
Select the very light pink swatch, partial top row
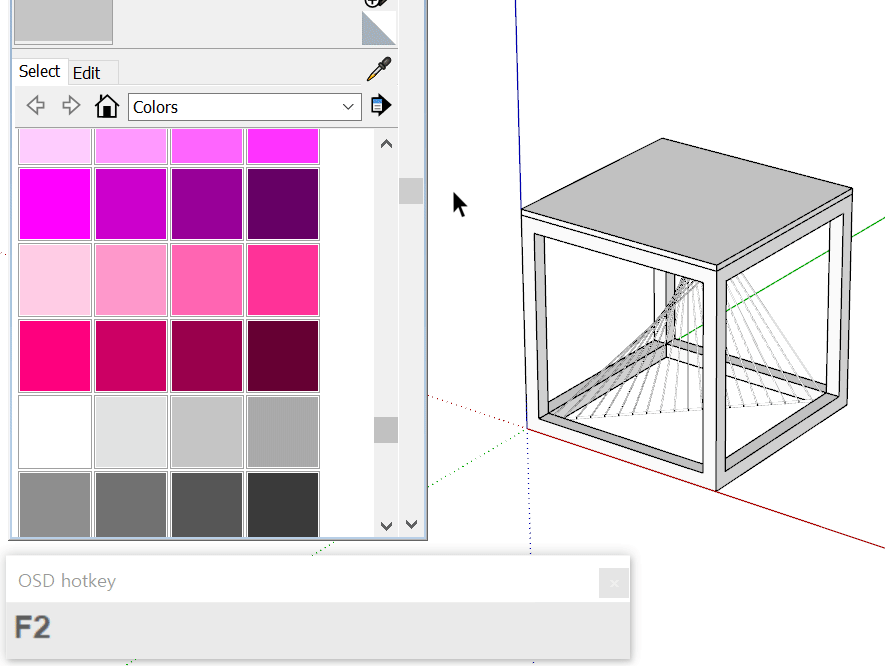point(55,146)
